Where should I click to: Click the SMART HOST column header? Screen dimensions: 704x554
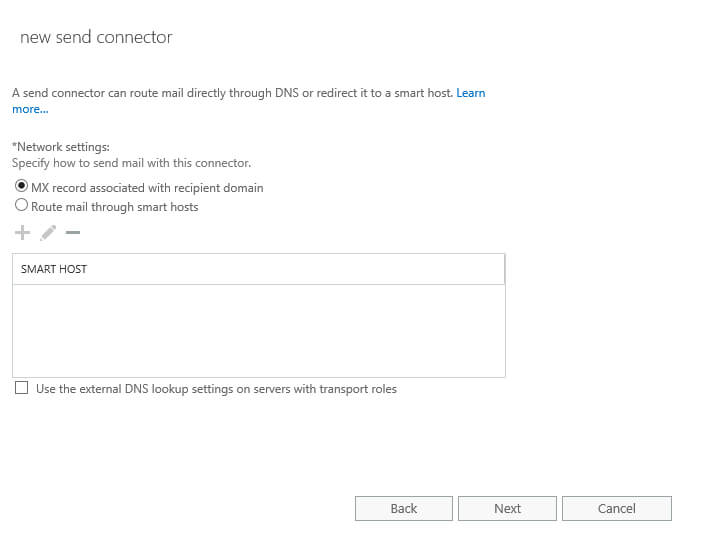(x=259, y=269)
